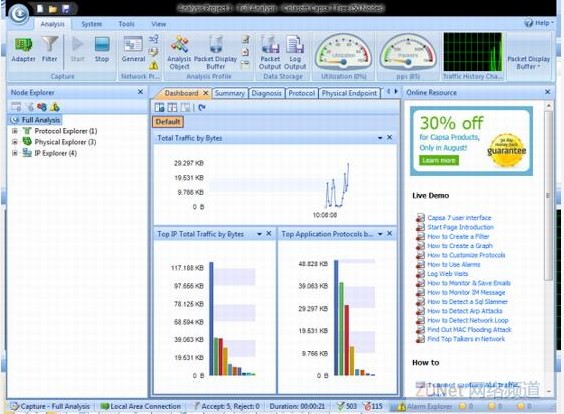Image resolution: width=564 pixels, height=414 pixels.
Task: Click the Traffic History Chart thumbnail
Action: coord(473,52)
